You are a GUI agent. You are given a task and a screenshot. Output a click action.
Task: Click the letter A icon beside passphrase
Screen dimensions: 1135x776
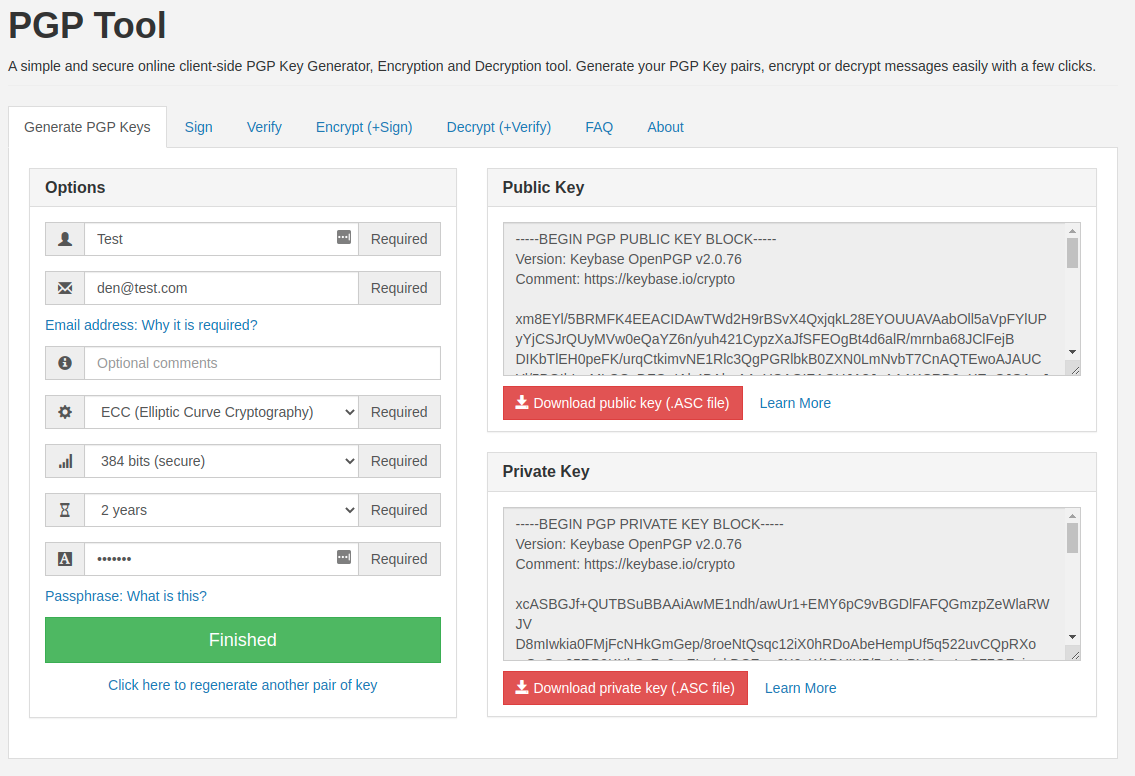coord(65,559)
